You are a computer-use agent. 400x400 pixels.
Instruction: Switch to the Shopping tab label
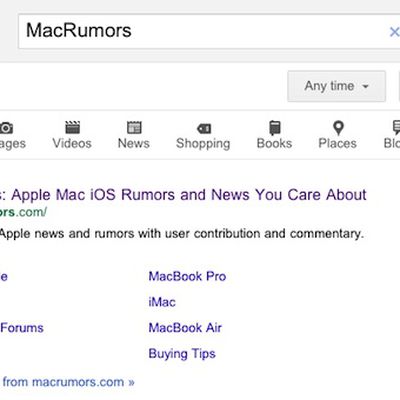pyautogui.click(x=203, y=144)
